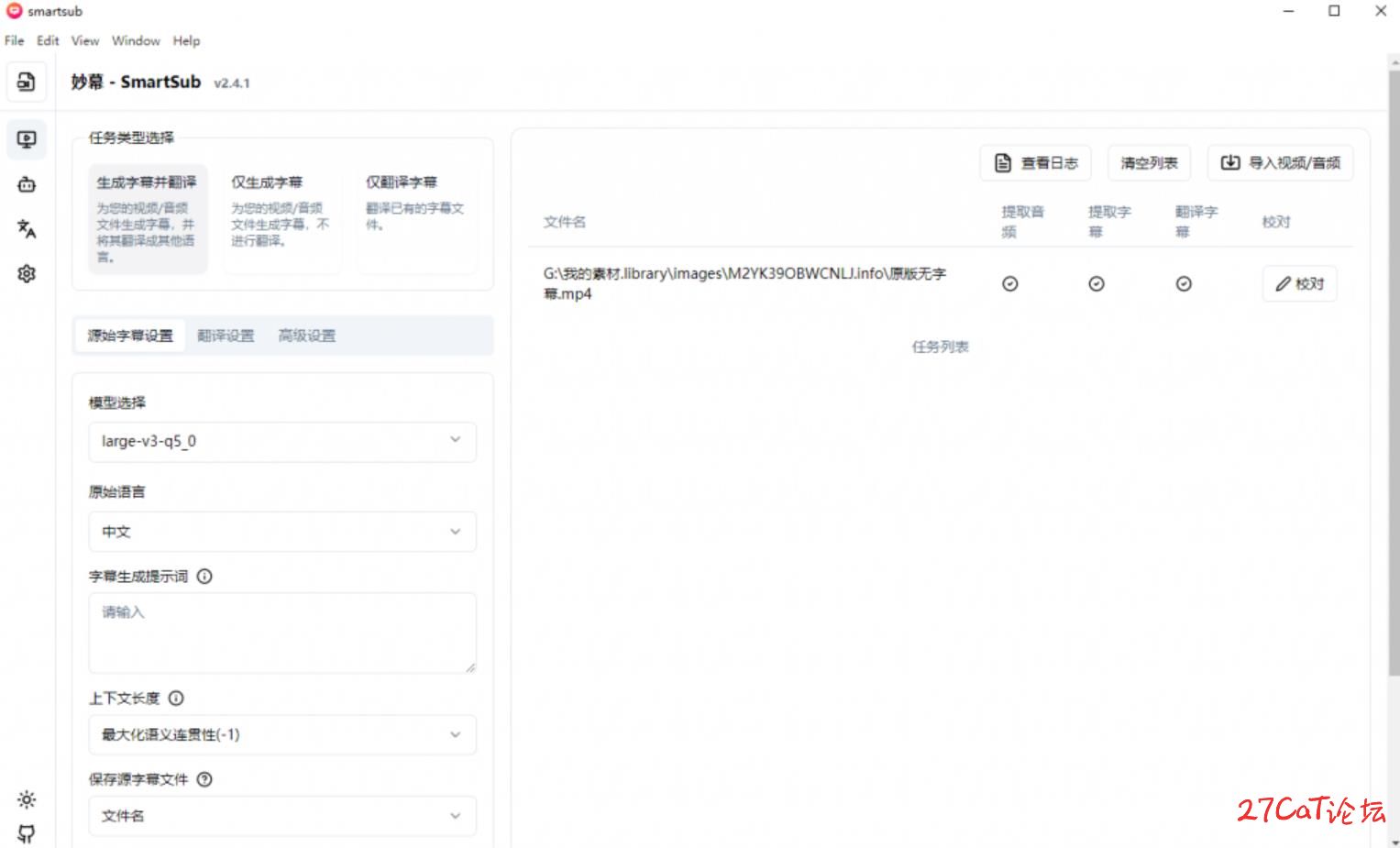The height and width of the screenshot is (848, 1400).
Task: Open the Edit menu
Action: click(48, 40)
